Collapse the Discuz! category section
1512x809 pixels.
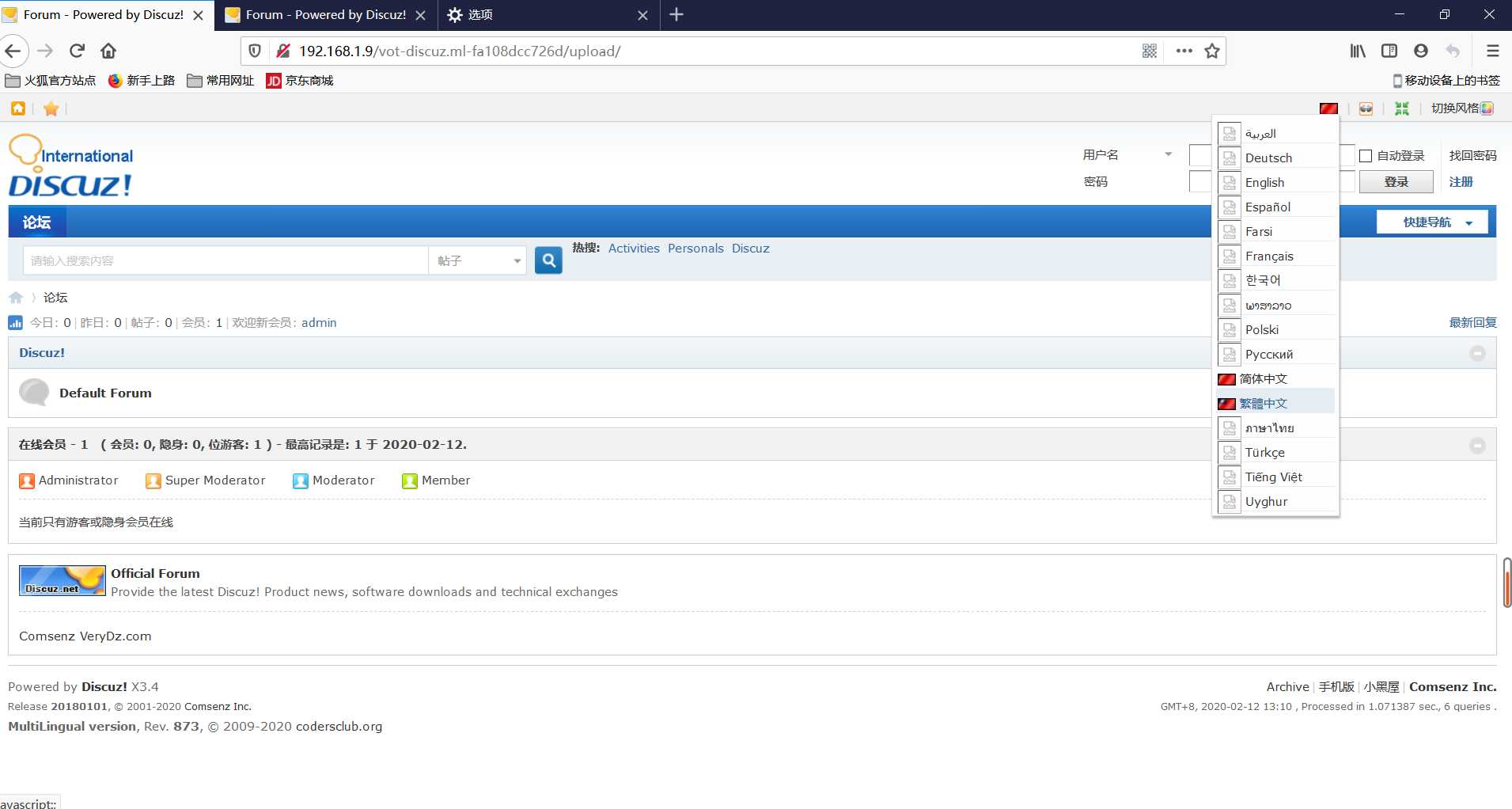[1477, 353]
